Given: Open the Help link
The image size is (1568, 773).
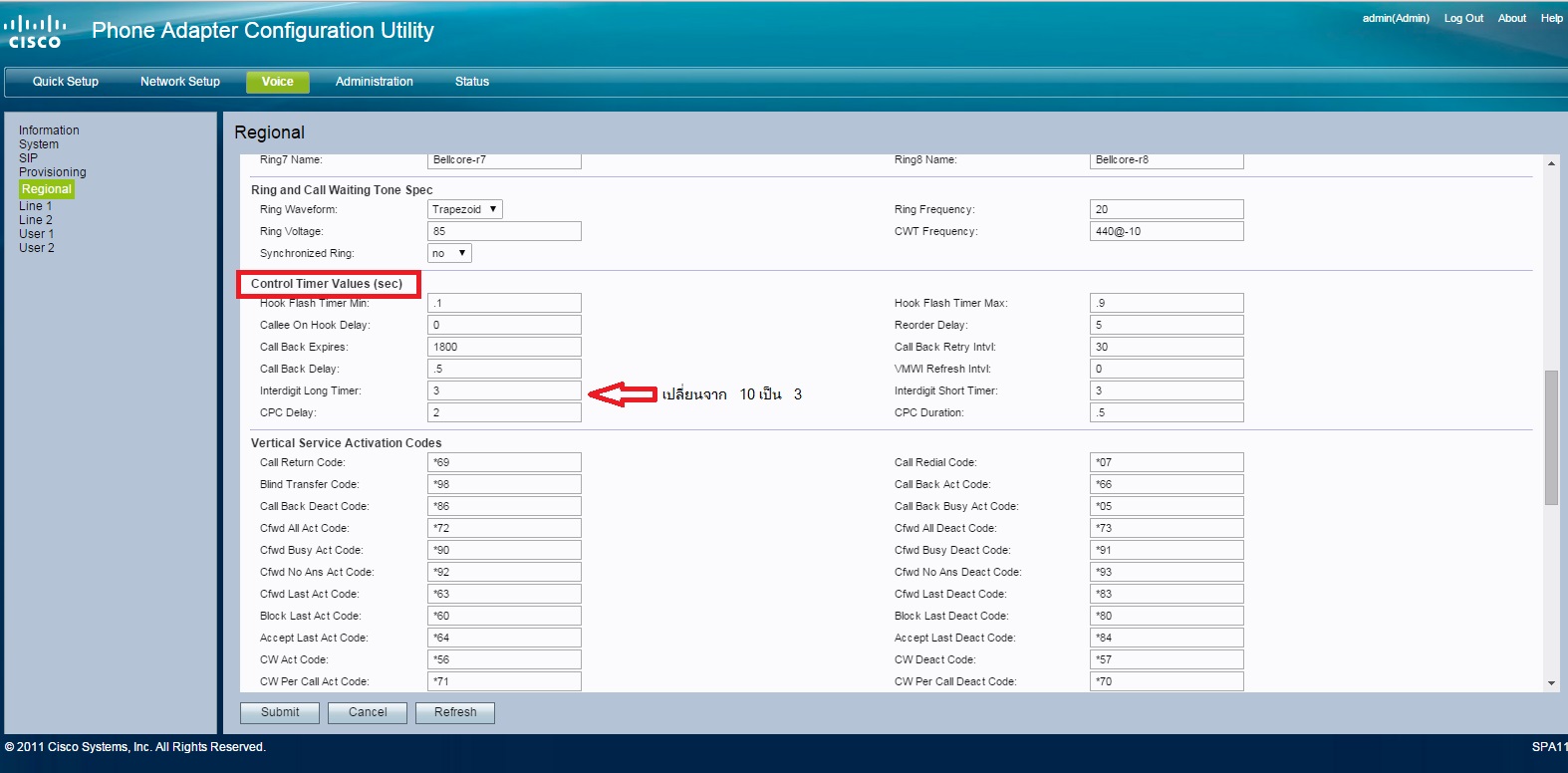Looking at the screenshot, I should 1551,18.
